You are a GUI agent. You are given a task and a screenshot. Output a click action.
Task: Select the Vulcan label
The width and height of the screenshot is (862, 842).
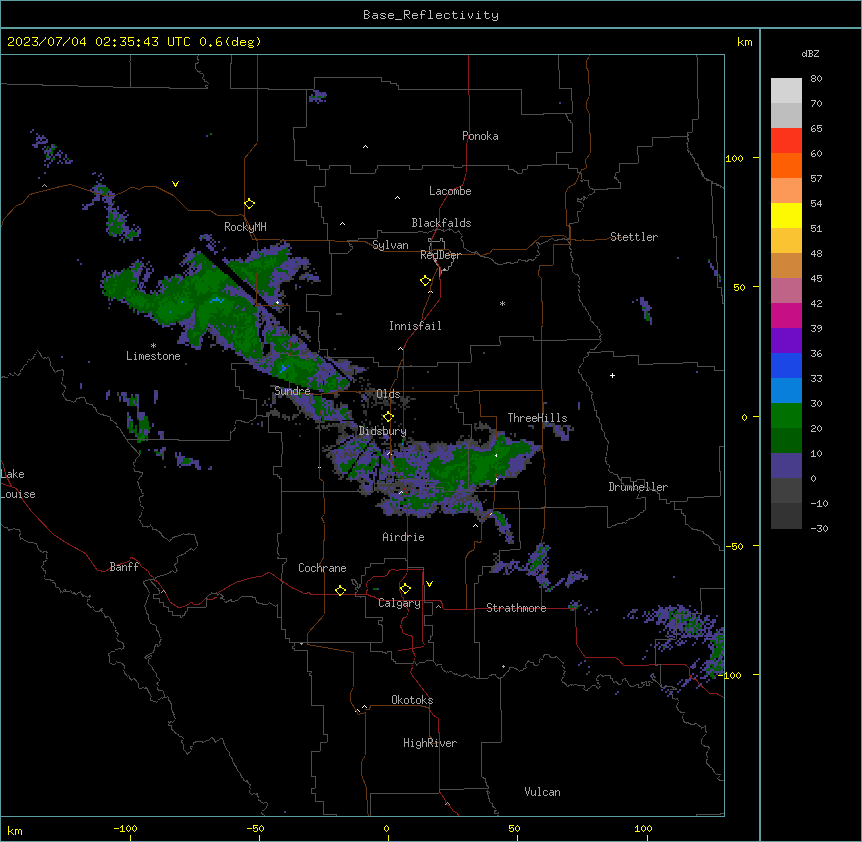(542, 792)
